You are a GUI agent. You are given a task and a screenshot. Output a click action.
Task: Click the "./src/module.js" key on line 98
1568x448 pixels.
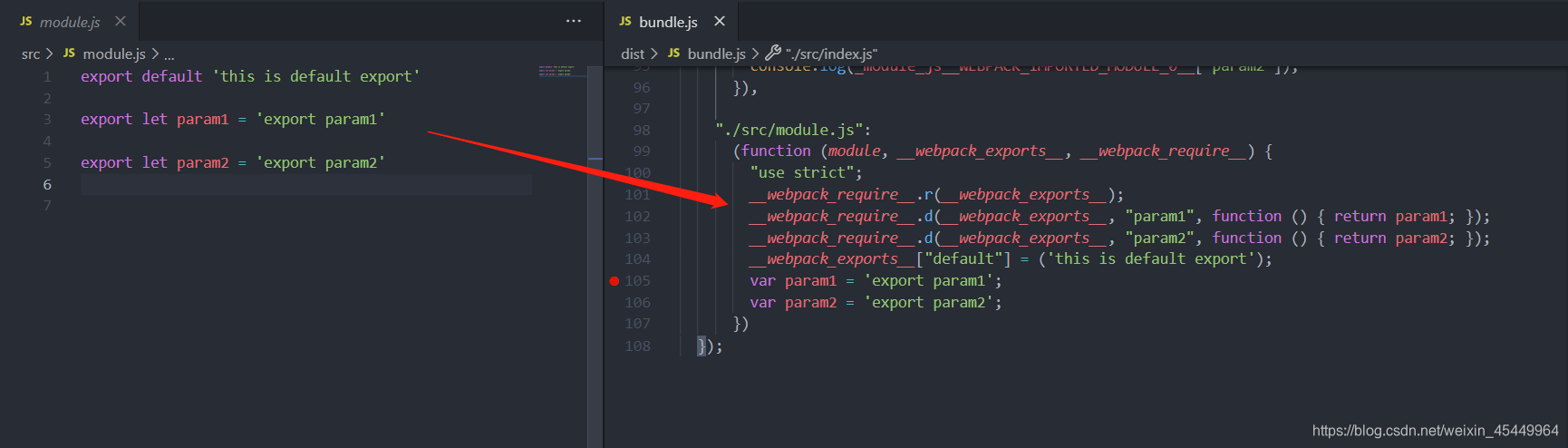[789, 130]
